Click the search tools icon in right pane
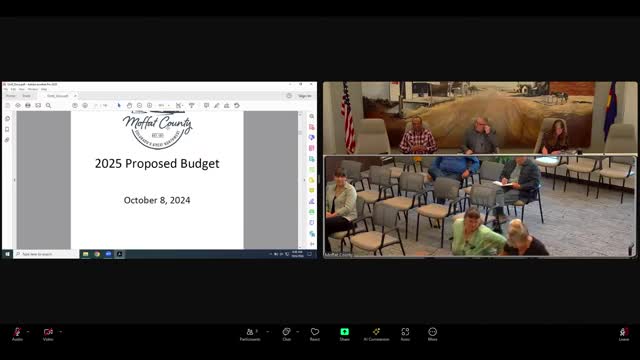640x360 pixels. tap(312, 116)
